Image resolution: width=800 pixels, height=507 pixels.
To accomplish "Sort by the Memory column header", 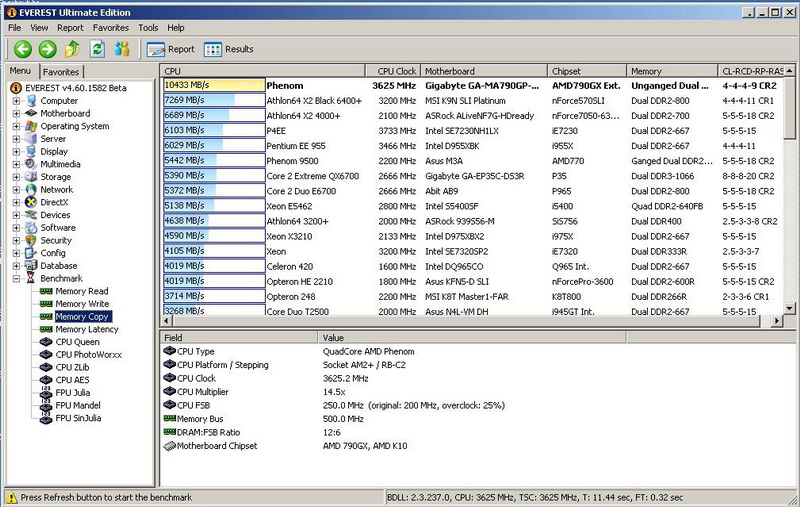I will 672,71.
